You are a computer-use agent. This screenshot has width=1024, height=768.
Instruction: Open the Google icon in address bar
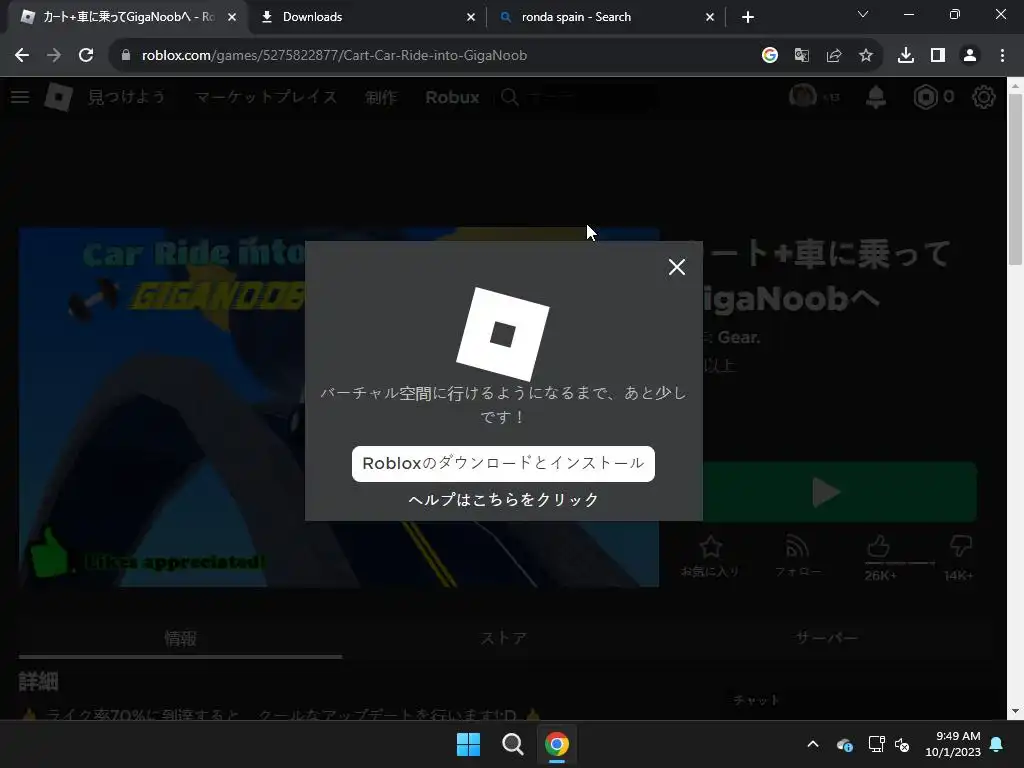[x=769, y=56]
